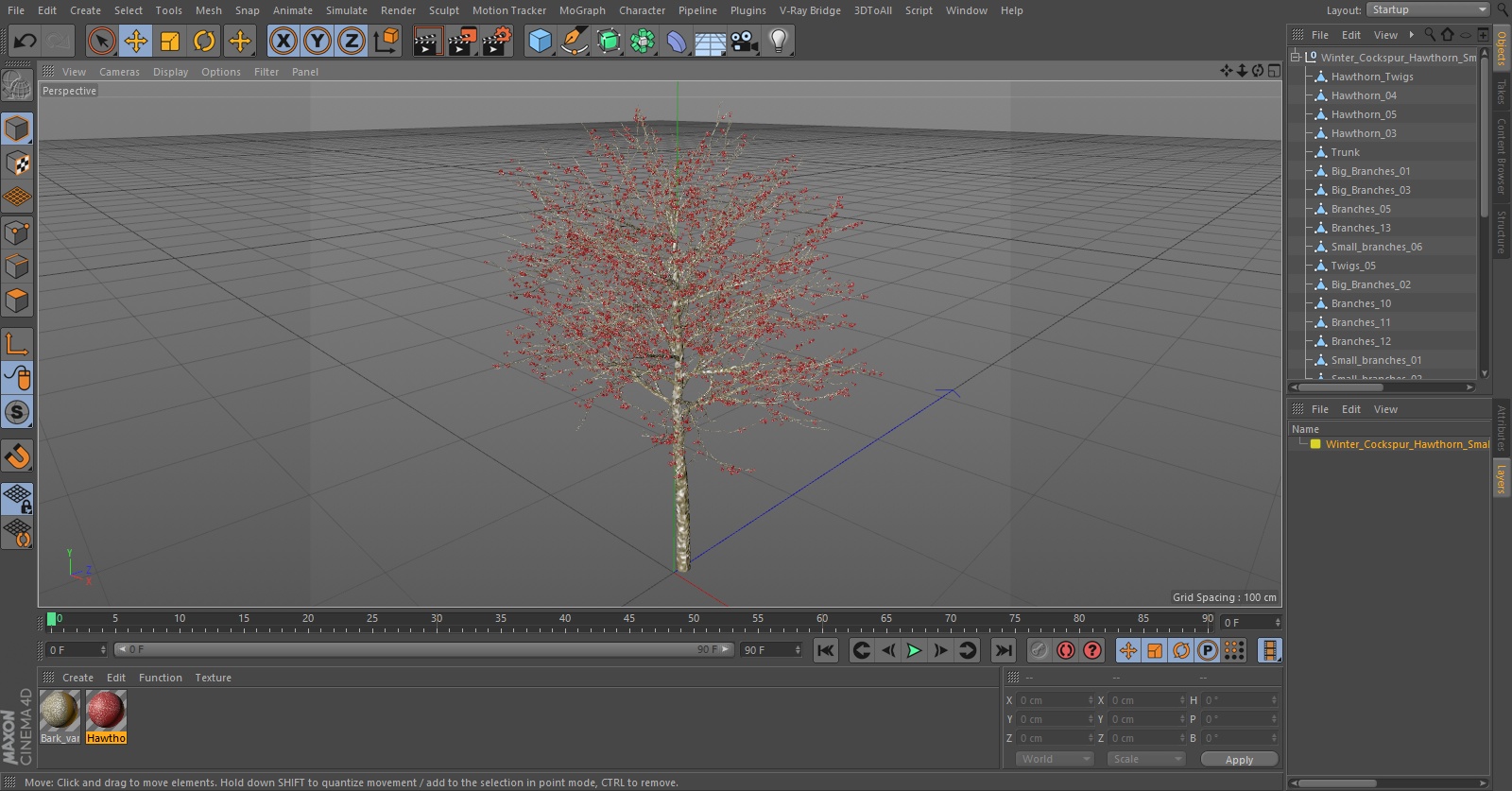Toggle the Enable Axis tool
Viewport: 1512px width, 791px height.
(x=17, y=344)
